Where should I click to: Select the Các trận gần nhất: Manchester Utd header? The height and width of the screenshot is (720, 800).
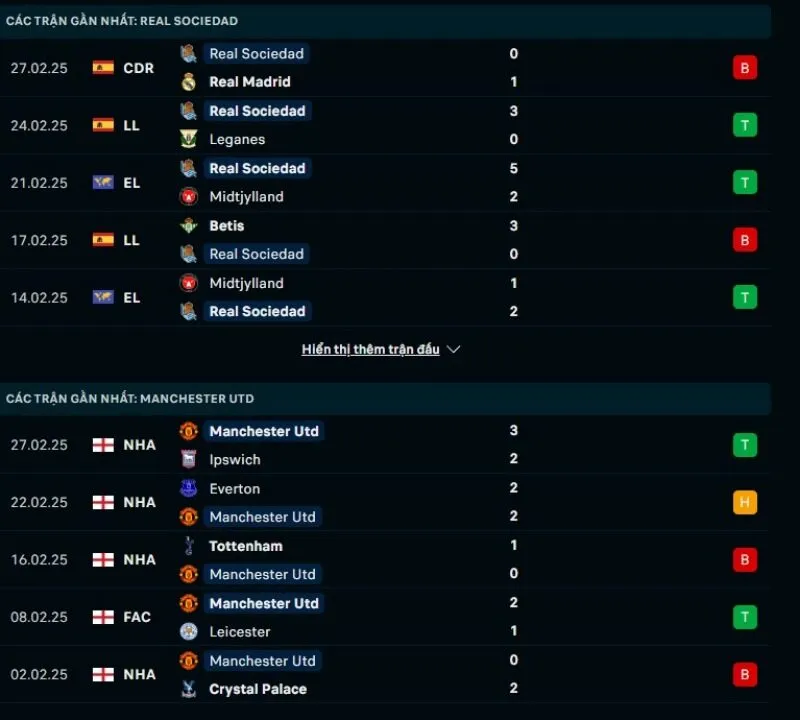pos(130,399)
